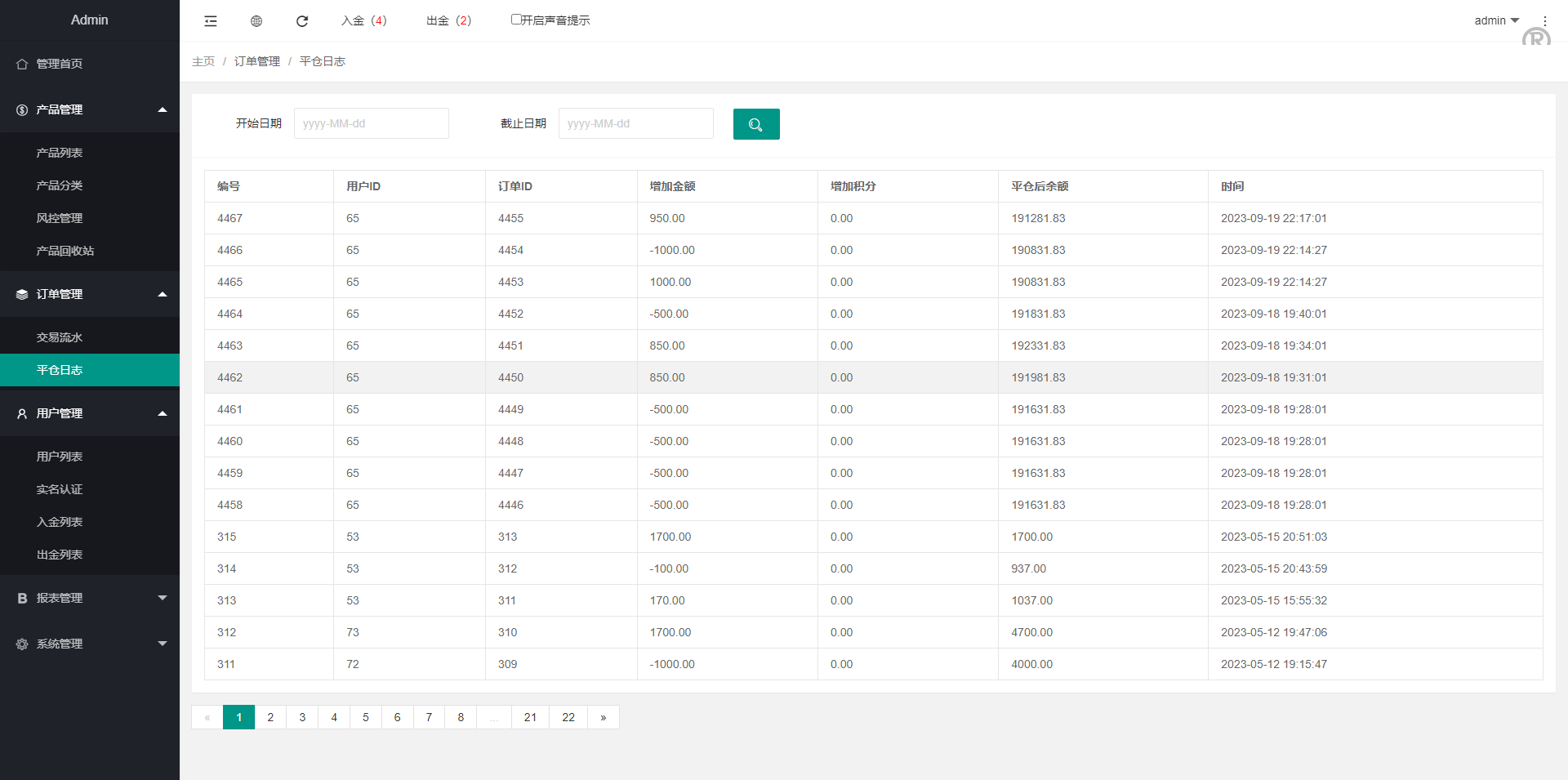
Task: Open the admin user dropdown
Action: [x=1496, y=20]
